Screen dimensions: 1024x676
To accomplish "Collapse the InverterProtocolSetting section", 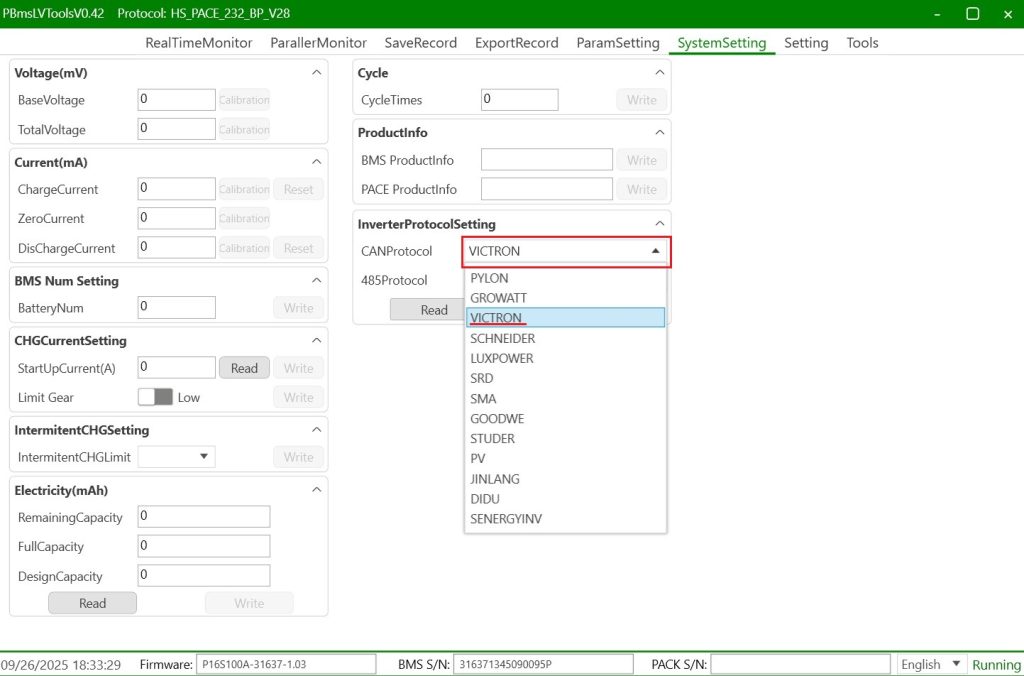I will tap(659, 224).
